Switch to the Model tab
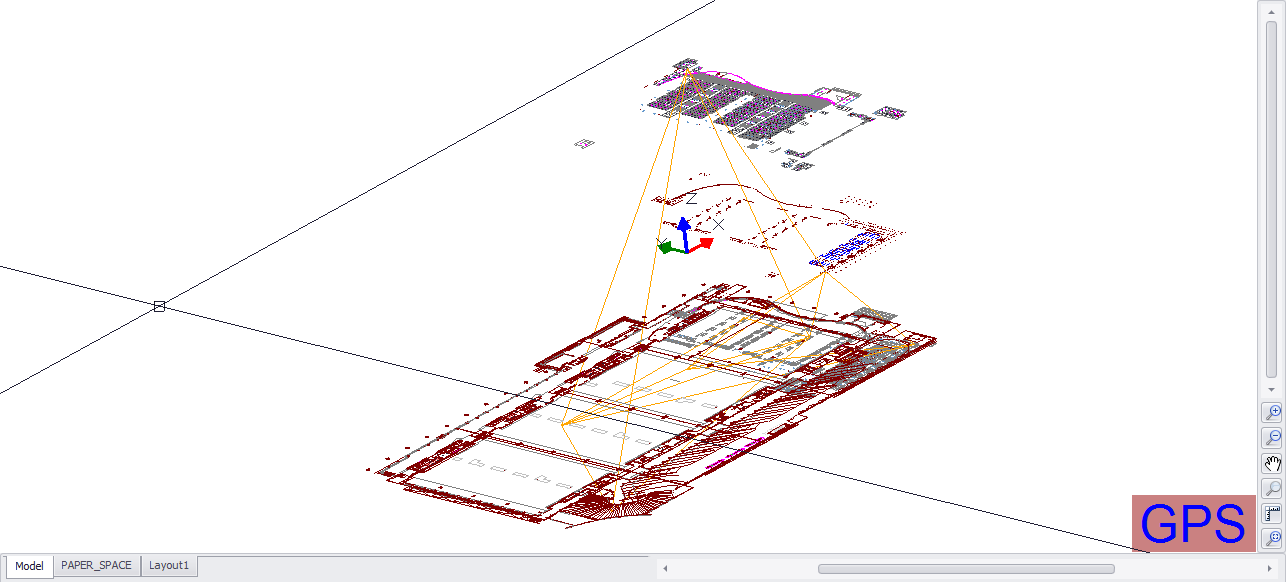Screen dimensions: 1286x582 click(29, 566)
